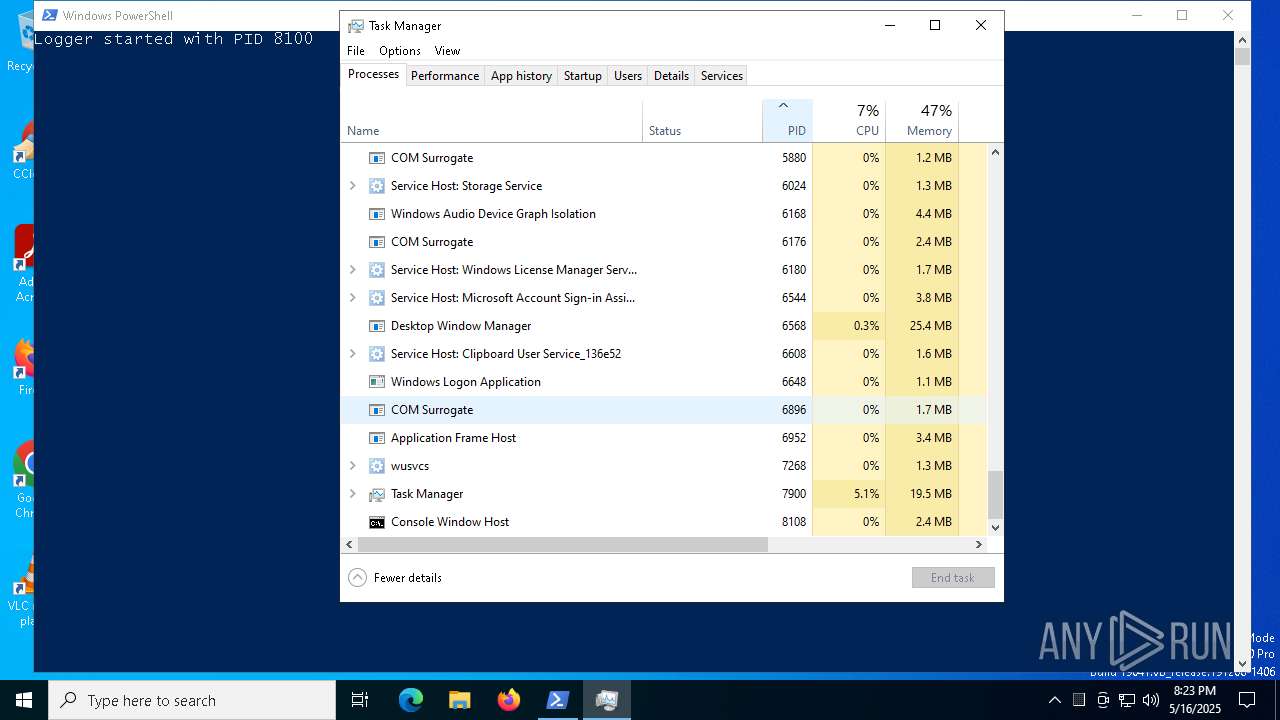Viewport: 1280px width, 720px height.
Task: Click the COM Surrogate icon for PID 5880
Action: (x=377, y=158)
